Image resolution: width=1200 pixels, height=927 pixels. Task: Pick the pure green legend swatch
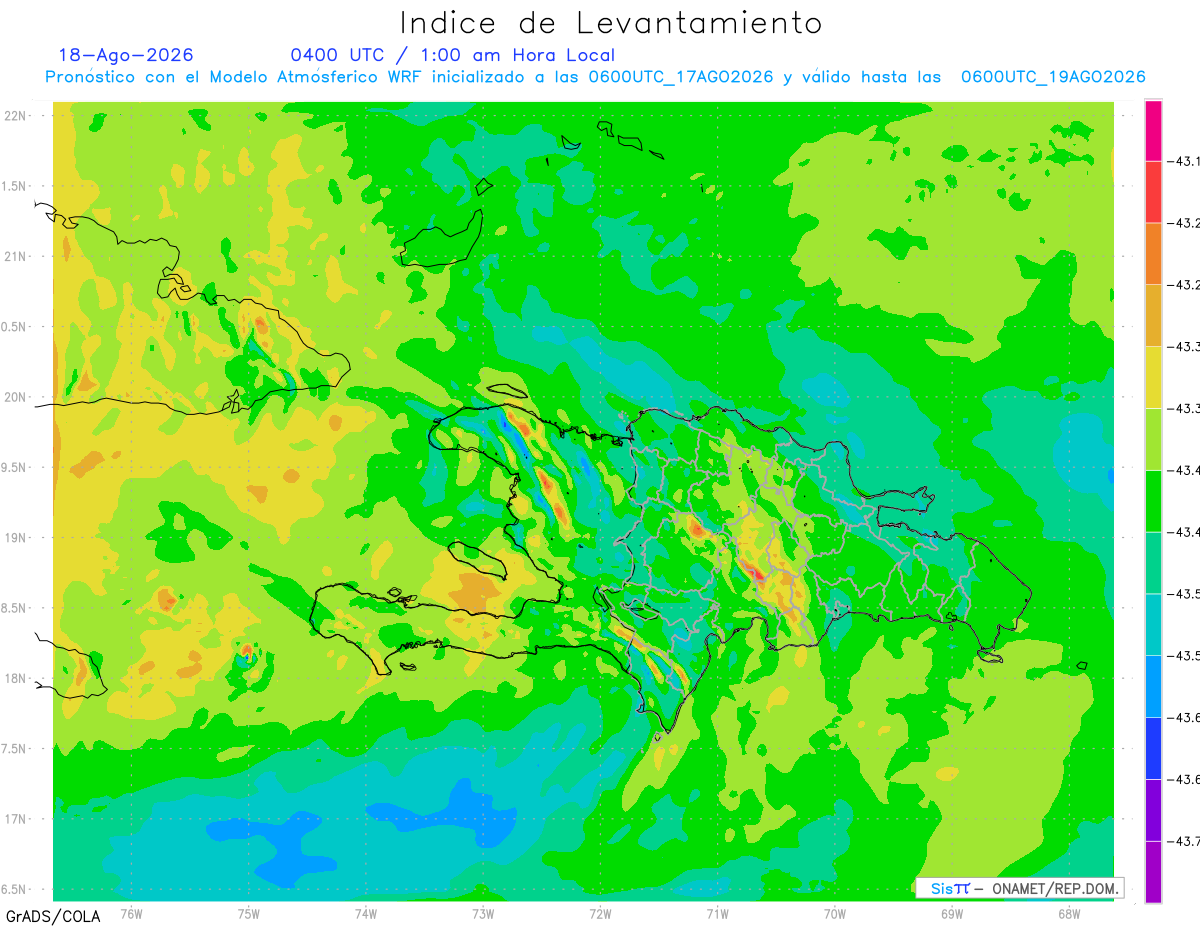tap(1153, 501)
